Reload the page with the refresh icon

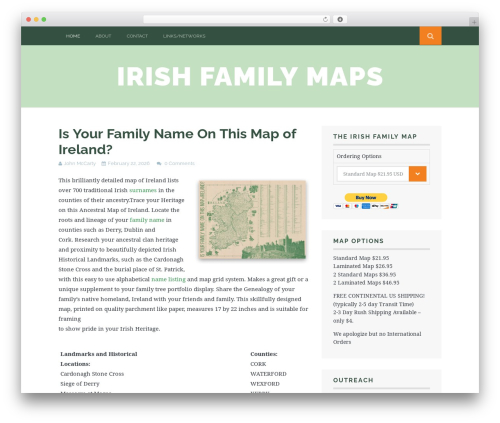(x=325, y=19)
